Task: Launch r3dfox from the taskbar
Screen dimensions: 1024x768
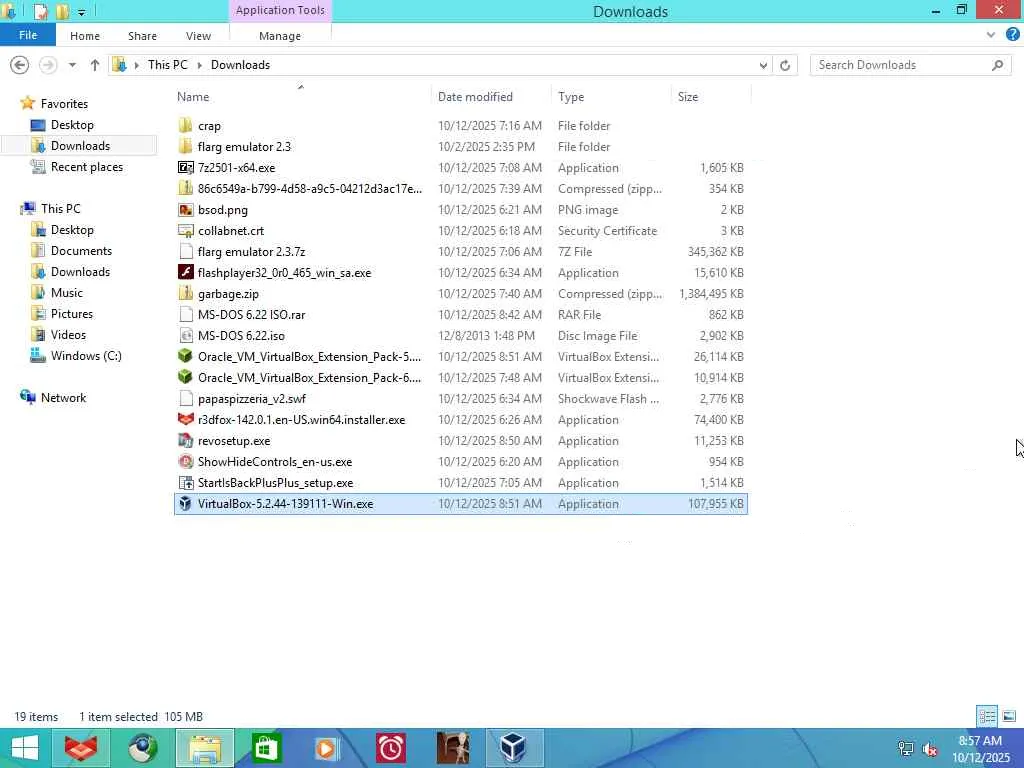Action: 81,748
